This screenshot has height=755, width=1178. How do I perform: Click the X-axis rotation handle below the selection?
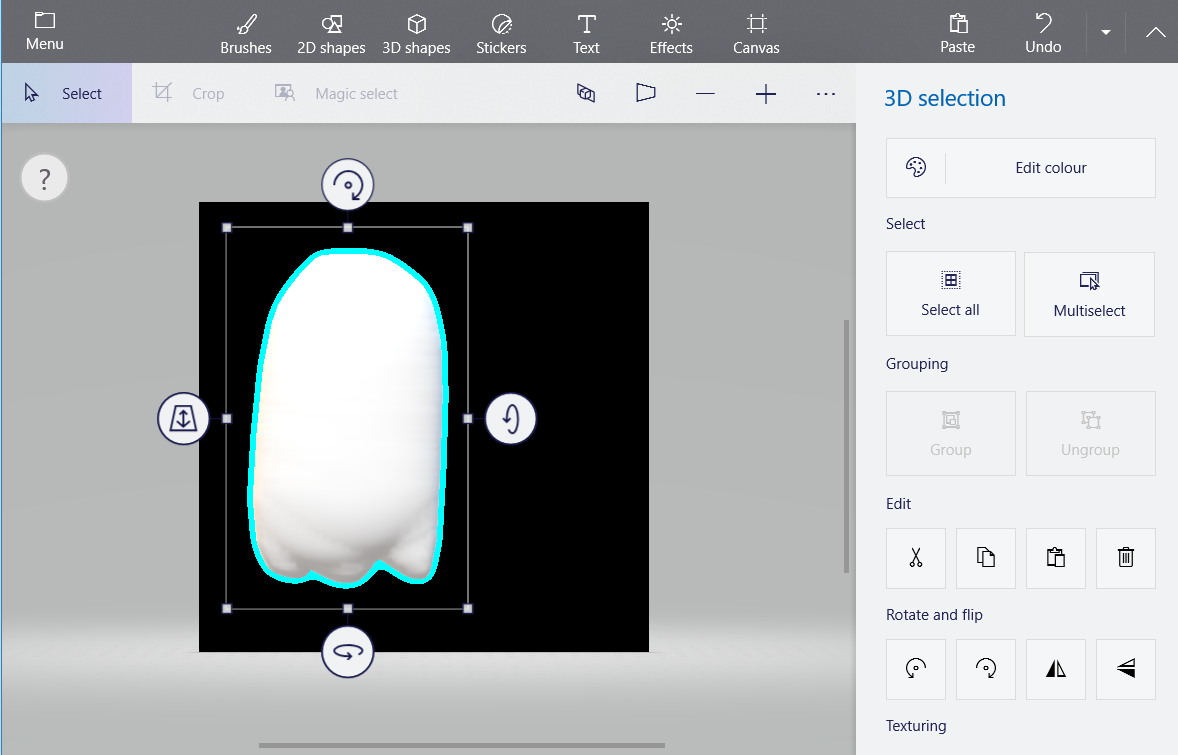[x=348, y=652]
